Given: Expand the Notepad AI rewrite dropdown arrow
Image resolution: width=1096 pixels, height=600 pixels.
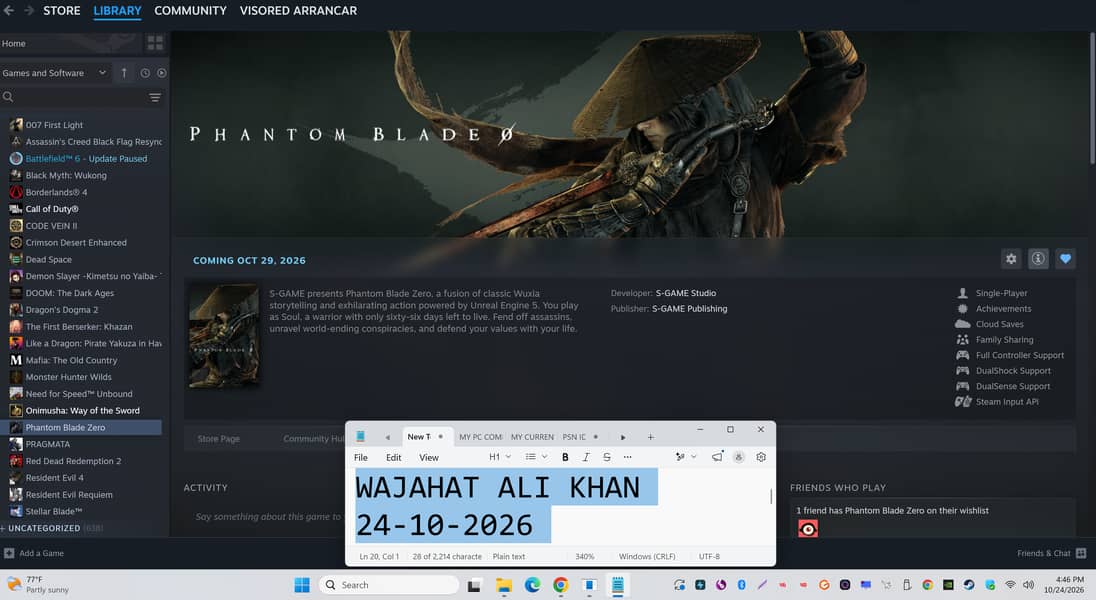Looking at the screenshot, I should point(693,457).
